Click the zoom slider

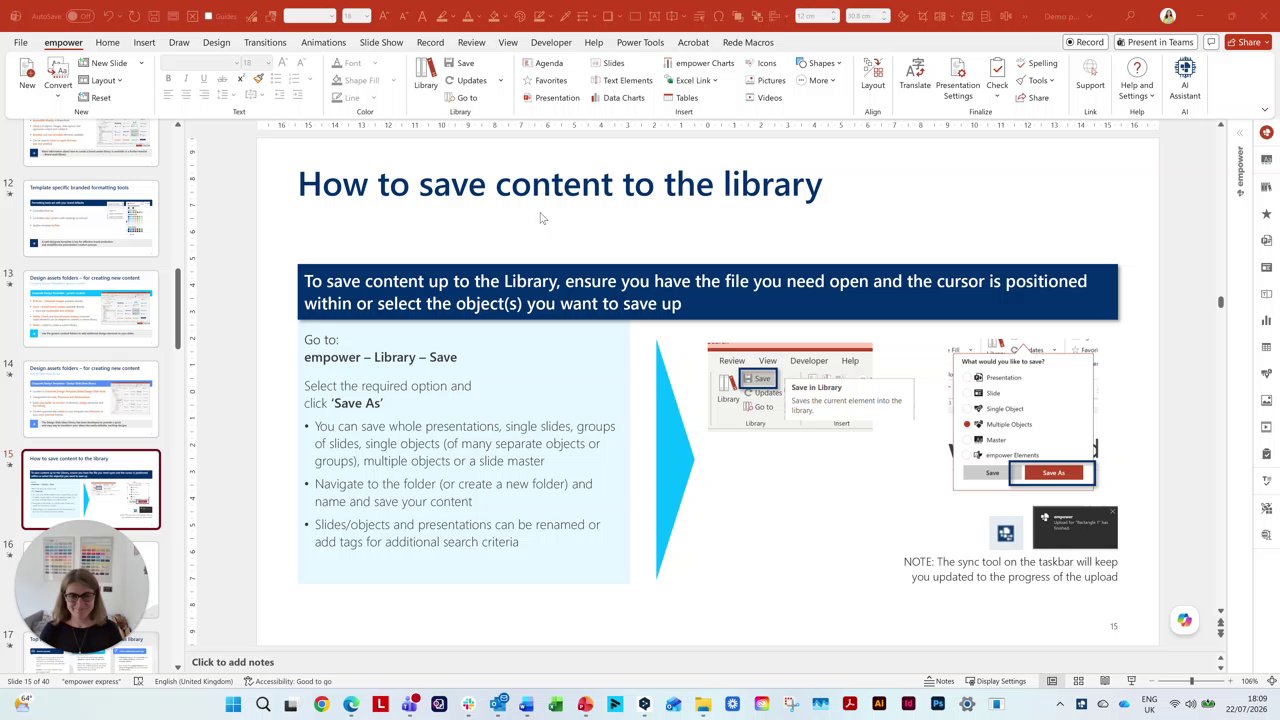pyautogui.click(x=1191, y=681)
